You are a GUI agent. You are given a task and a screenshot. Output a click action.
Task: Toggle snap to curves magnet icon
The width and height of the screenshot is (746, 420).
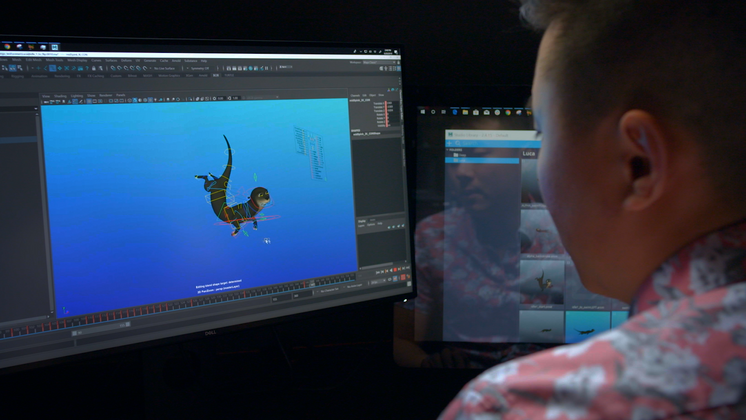pos(119,68)
